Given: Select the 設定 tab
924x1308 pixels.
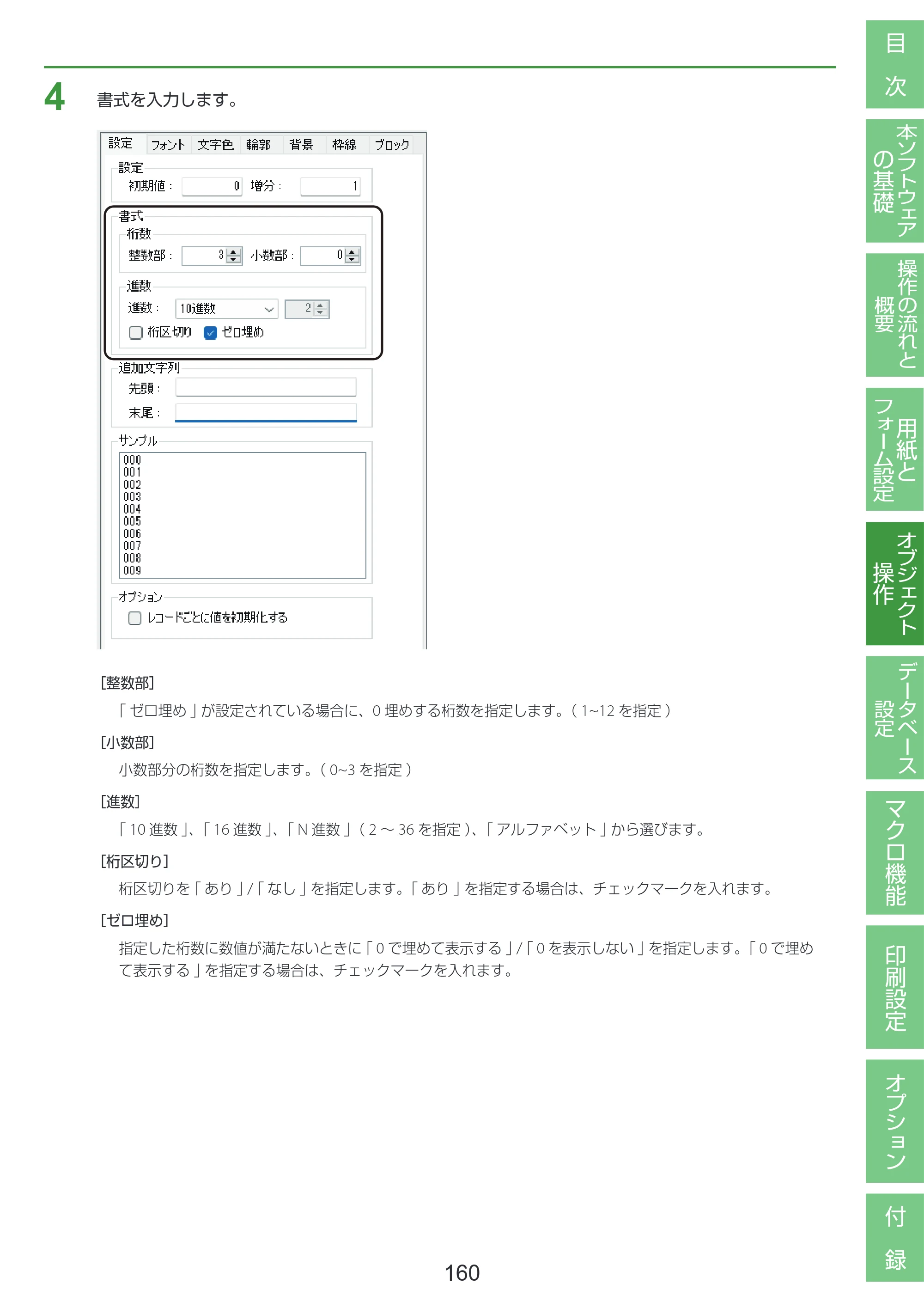Looking at the screenshot, I should pos(121,143).
